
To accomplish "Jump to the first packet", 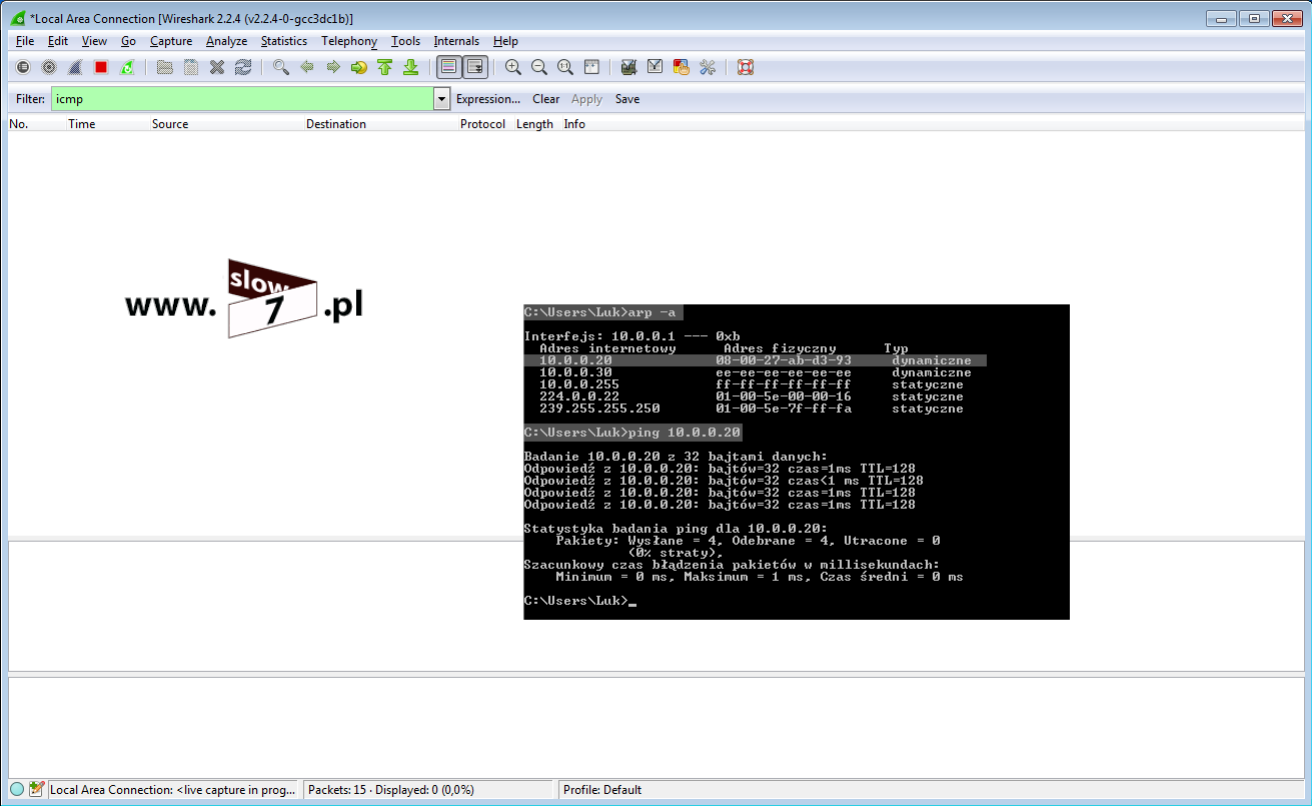I will click(385, 67).
